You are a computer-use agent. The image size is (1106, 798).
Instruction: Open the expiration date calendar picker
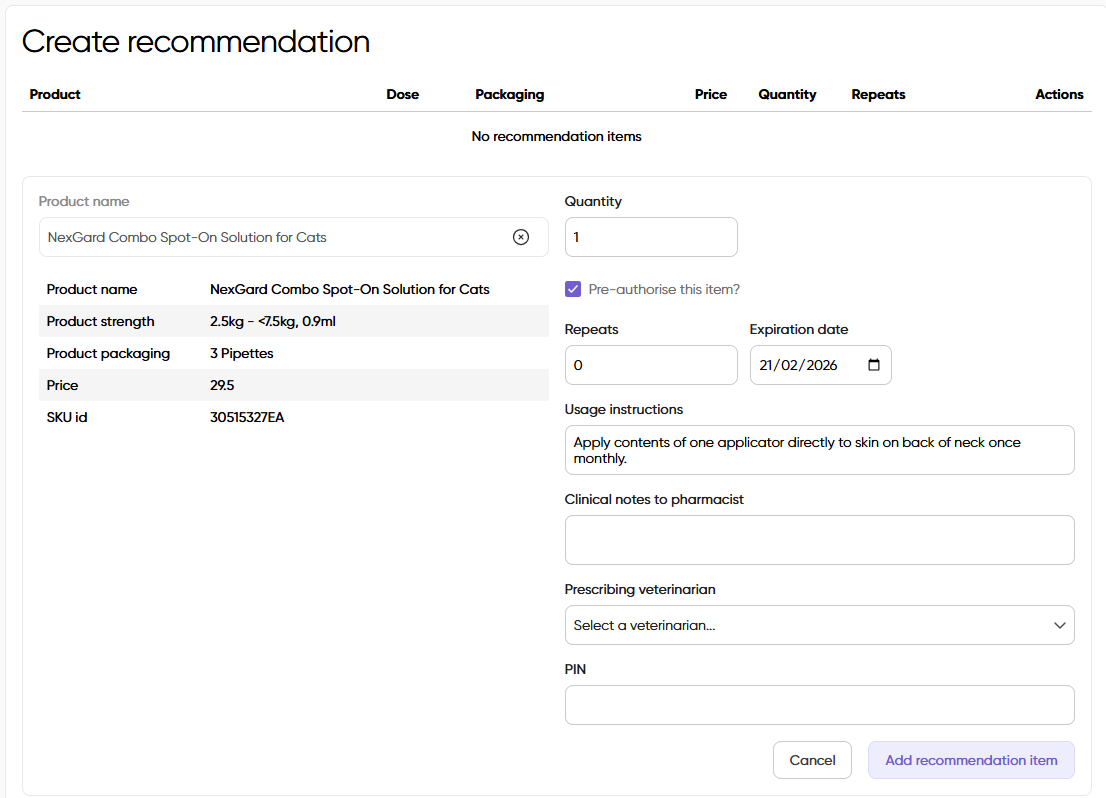tap(874, 365)
